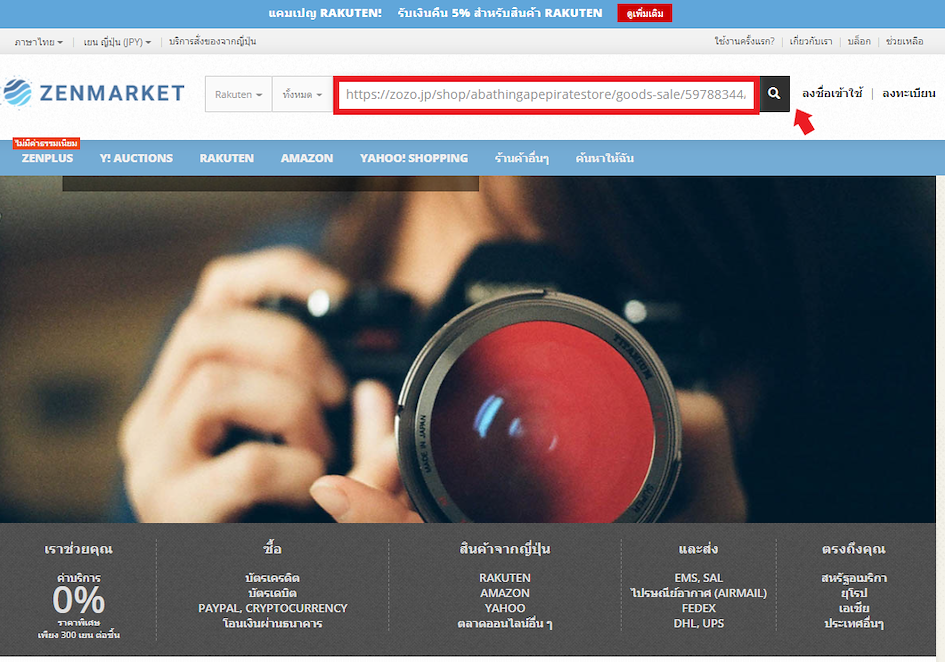This screenshot has width=945, height=662.
Task: Click the ไปรษณีย์อากาศ (AIRMAIL) text
Action: pos(699,593)
